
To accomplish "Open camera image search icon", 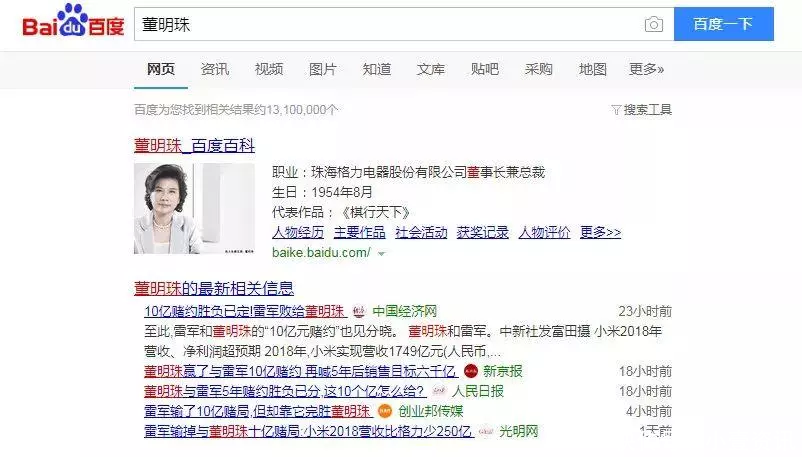I will click(654, 24).
